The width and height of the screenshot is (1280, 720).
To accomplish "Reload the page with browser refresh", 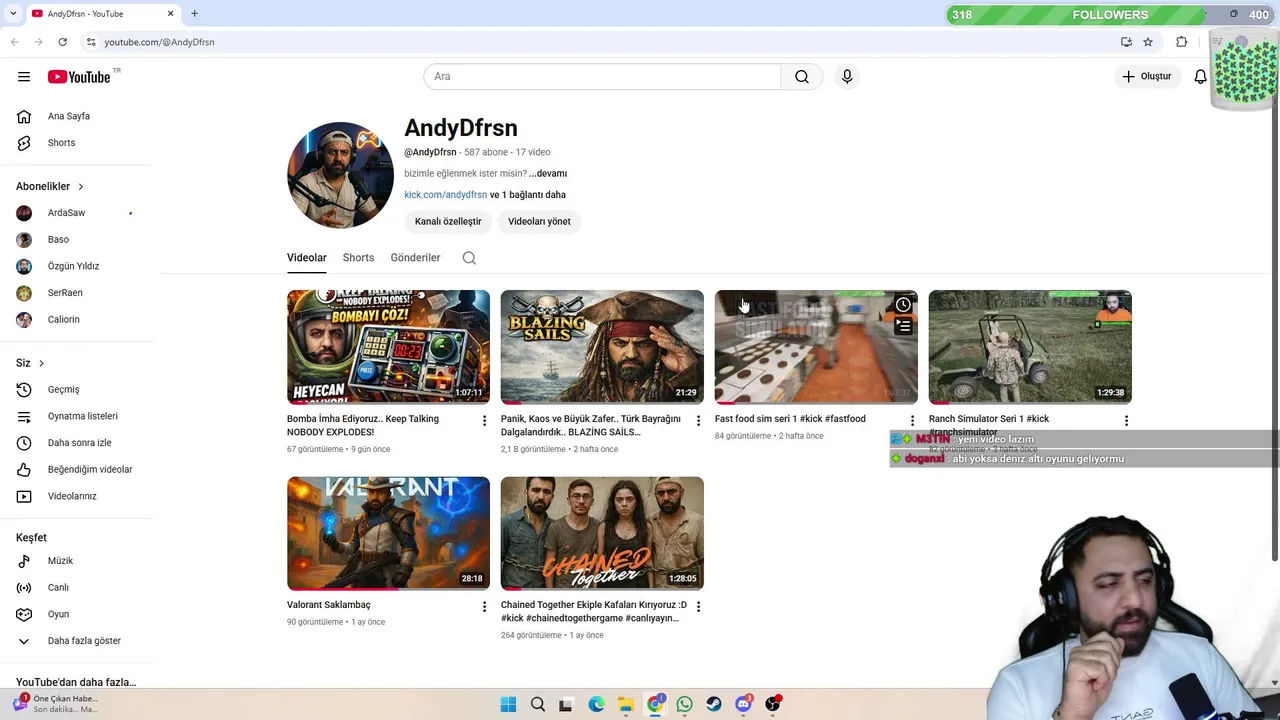I will (62, 42).
